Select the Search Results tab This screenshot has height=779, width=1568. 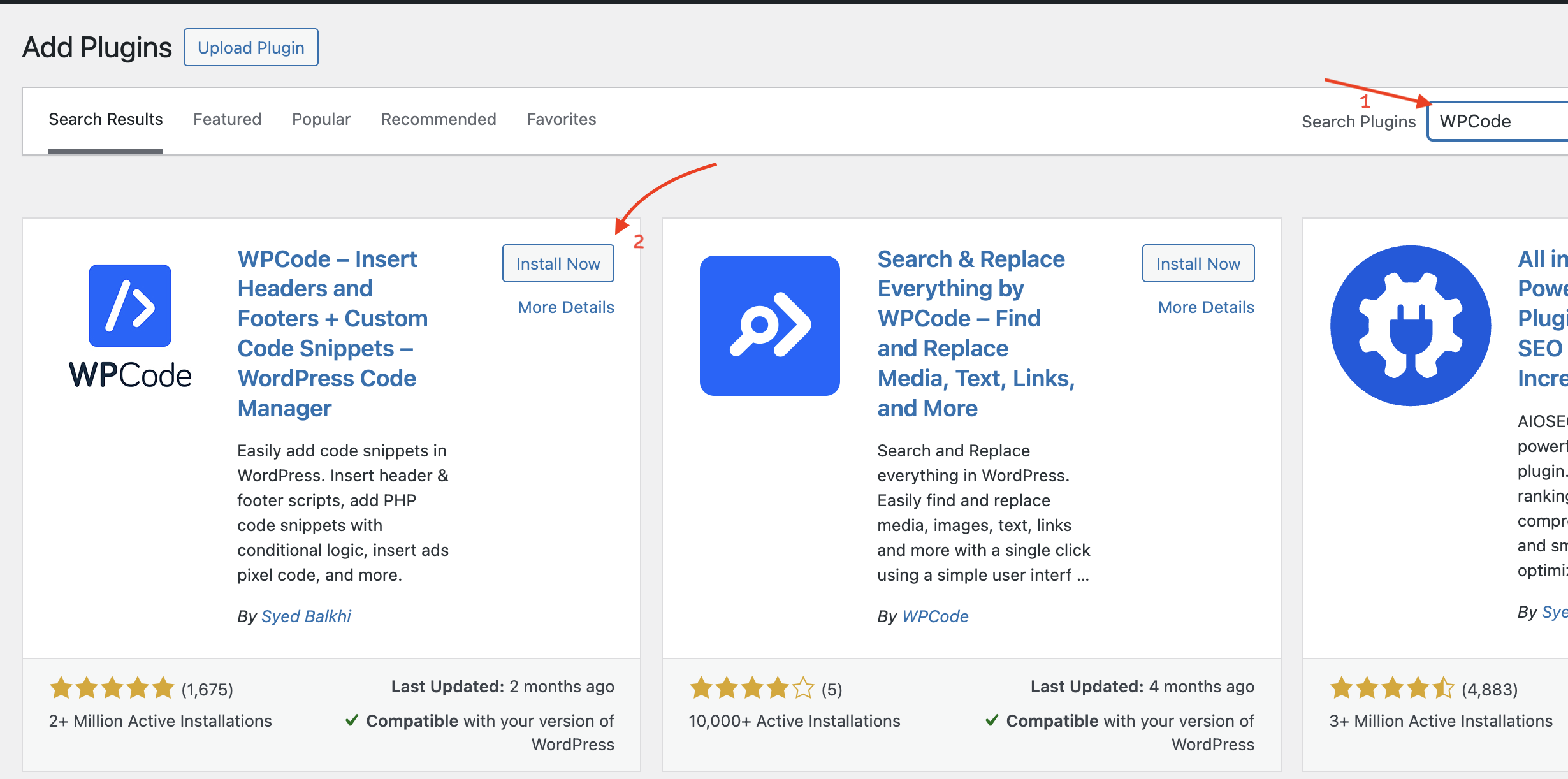point(106,119)
